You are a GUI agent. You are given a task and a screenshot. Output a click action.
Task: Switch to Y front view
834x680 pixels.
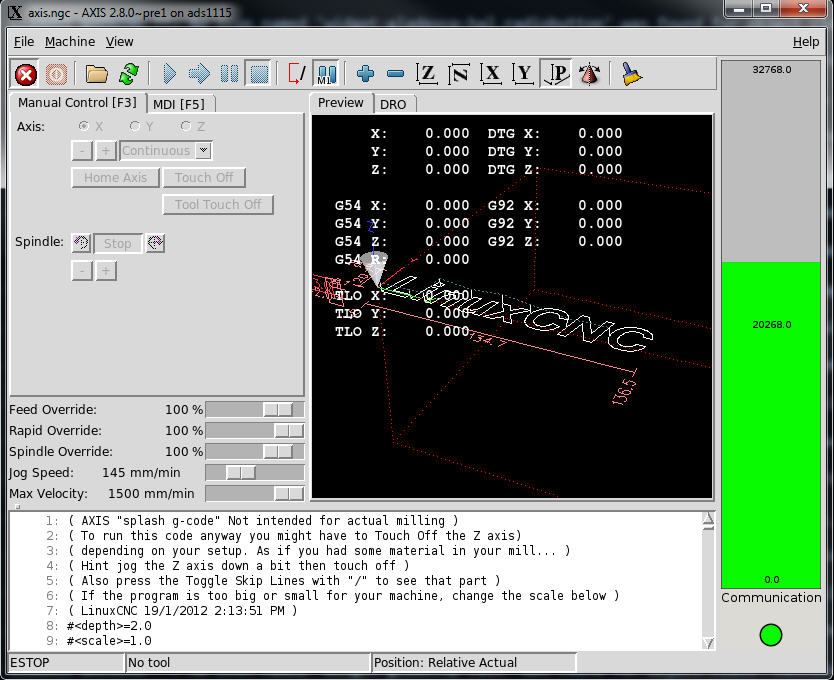tap(523, 74)
